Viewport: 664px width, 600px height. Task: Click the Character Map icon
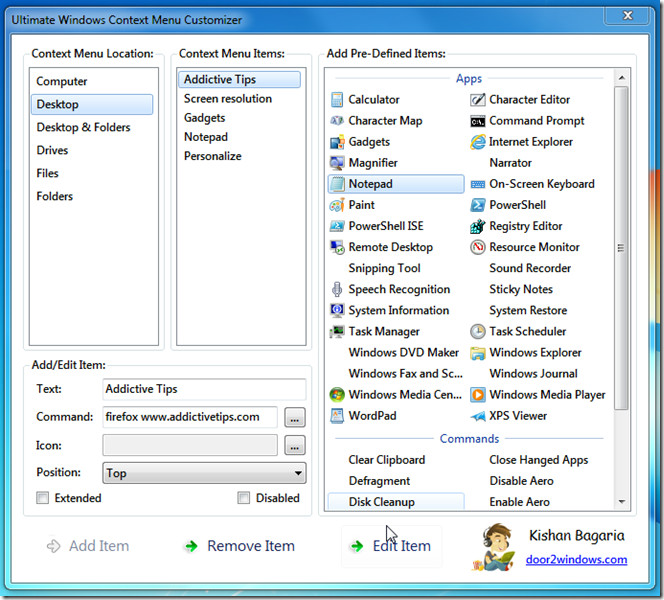pos(337,121)
